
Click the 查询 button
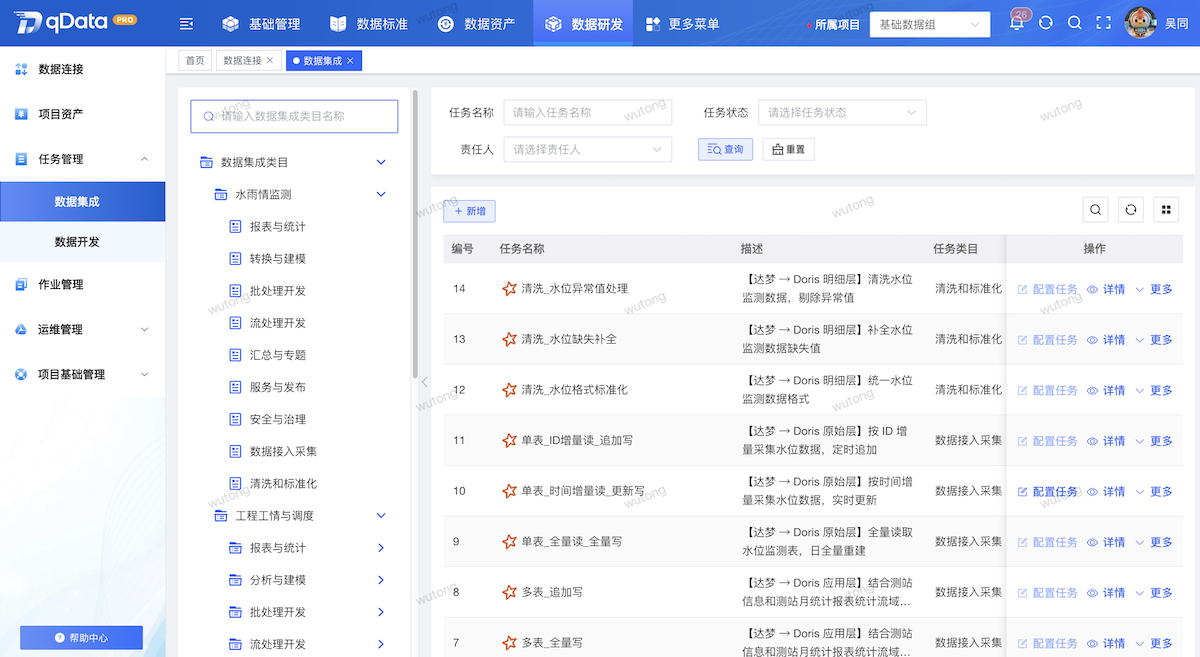coord(725,149)
